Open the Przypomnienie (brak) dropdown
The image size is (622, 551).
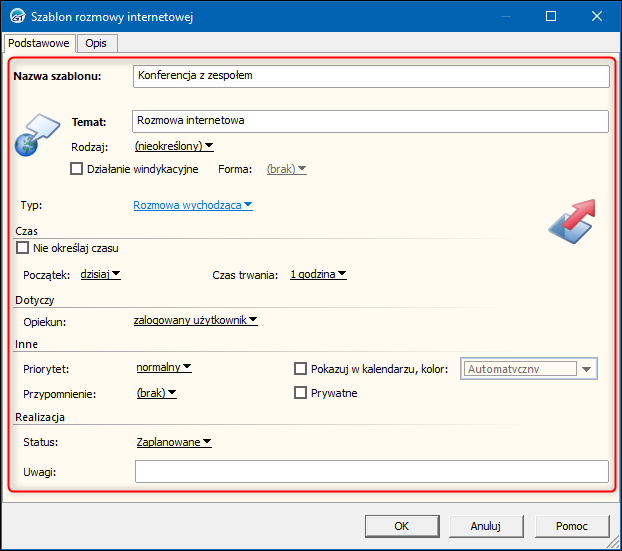[156, 393]
